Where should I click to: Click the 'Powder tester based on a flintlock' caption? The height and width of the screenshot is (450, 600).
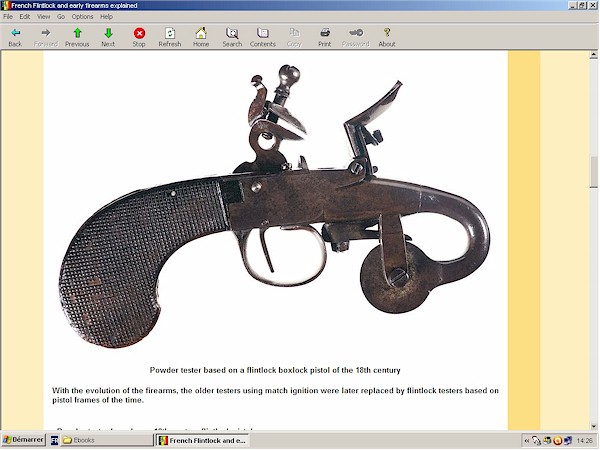tap(275, 370)
